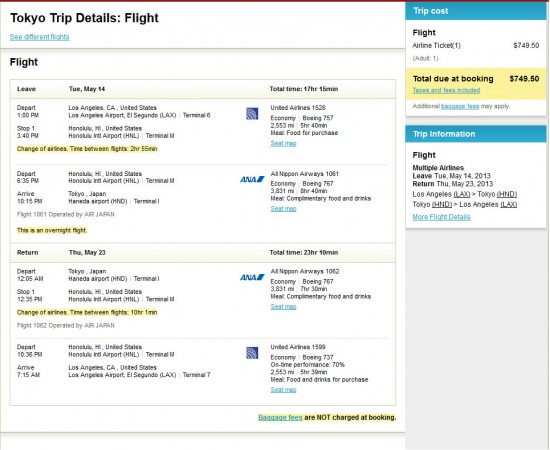Click the Trip cost panel header

[x=476, y=11]
